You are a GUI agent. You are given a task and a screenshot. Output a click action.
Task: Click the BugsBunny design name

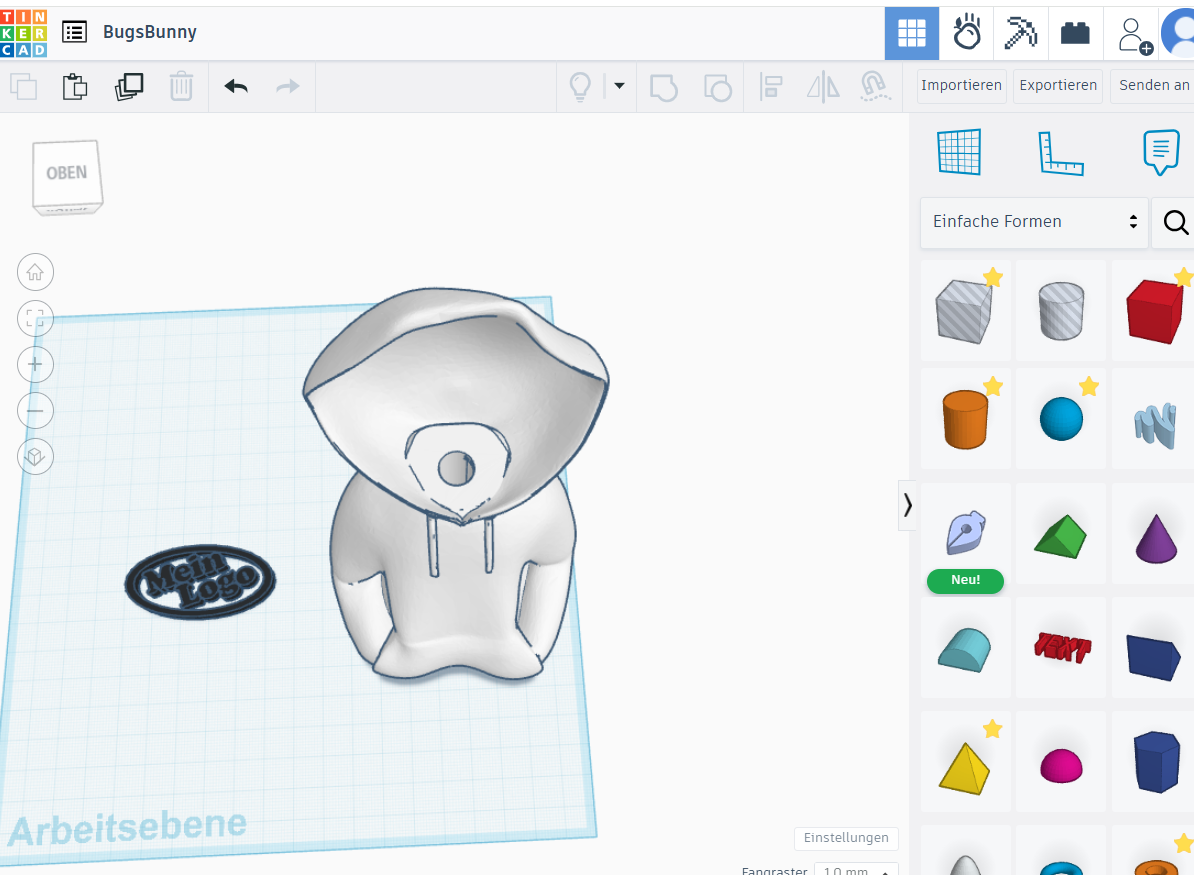[150, 32]
